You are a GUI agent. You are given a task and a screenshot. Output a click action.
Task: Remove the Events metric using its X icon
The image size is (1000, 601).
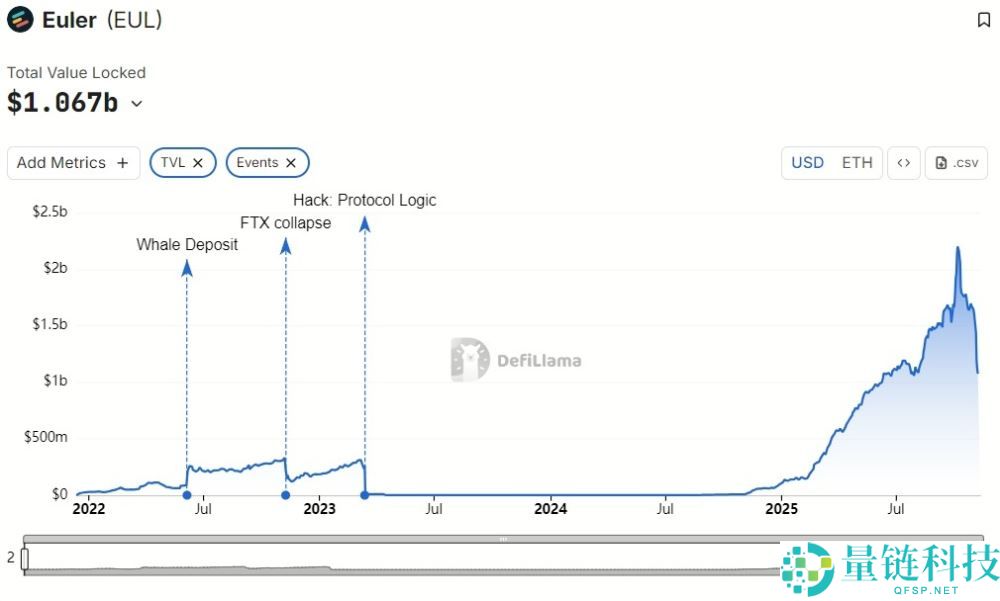(291, 162)
